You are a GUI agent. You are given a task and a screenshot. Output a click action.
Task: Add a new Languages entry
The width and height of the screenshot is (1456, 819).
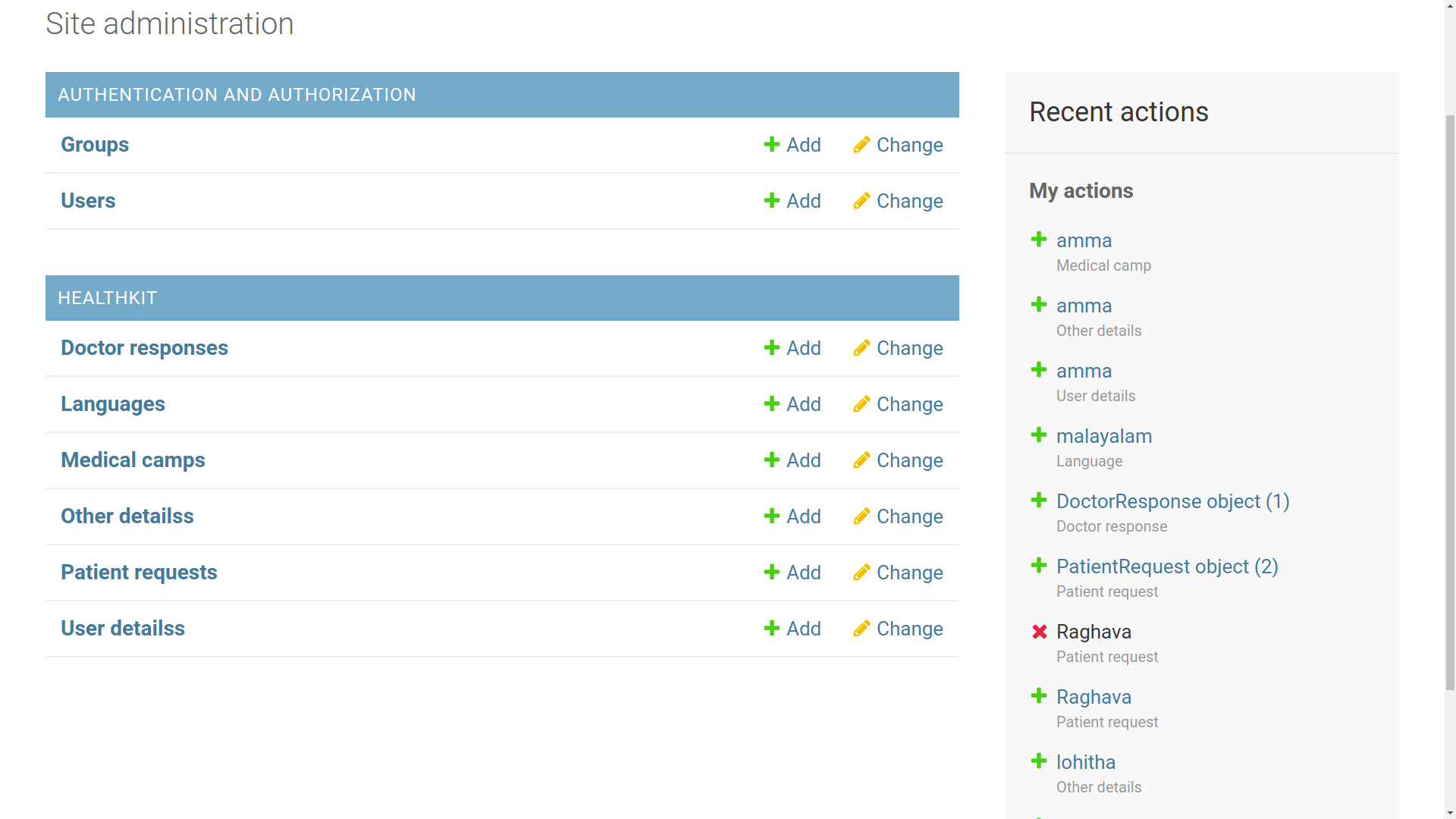pyautogui.click(x=803, y=404)
